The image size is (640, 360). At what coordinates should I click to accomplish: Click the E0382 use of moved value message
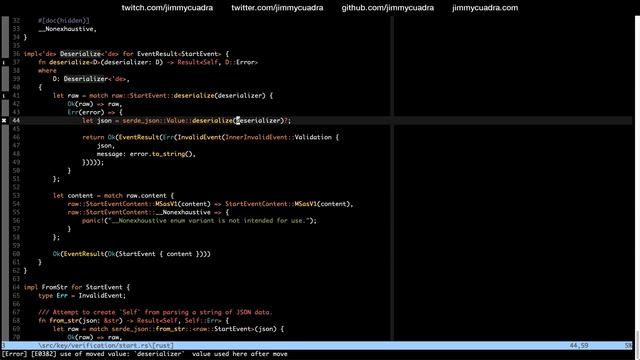[145, 354]
